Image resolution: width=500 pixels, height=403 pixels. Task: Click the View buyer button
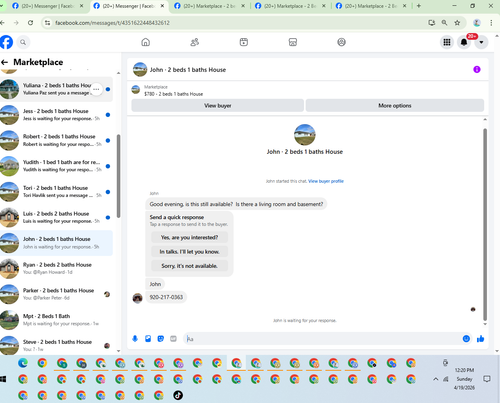click(218, 105)
